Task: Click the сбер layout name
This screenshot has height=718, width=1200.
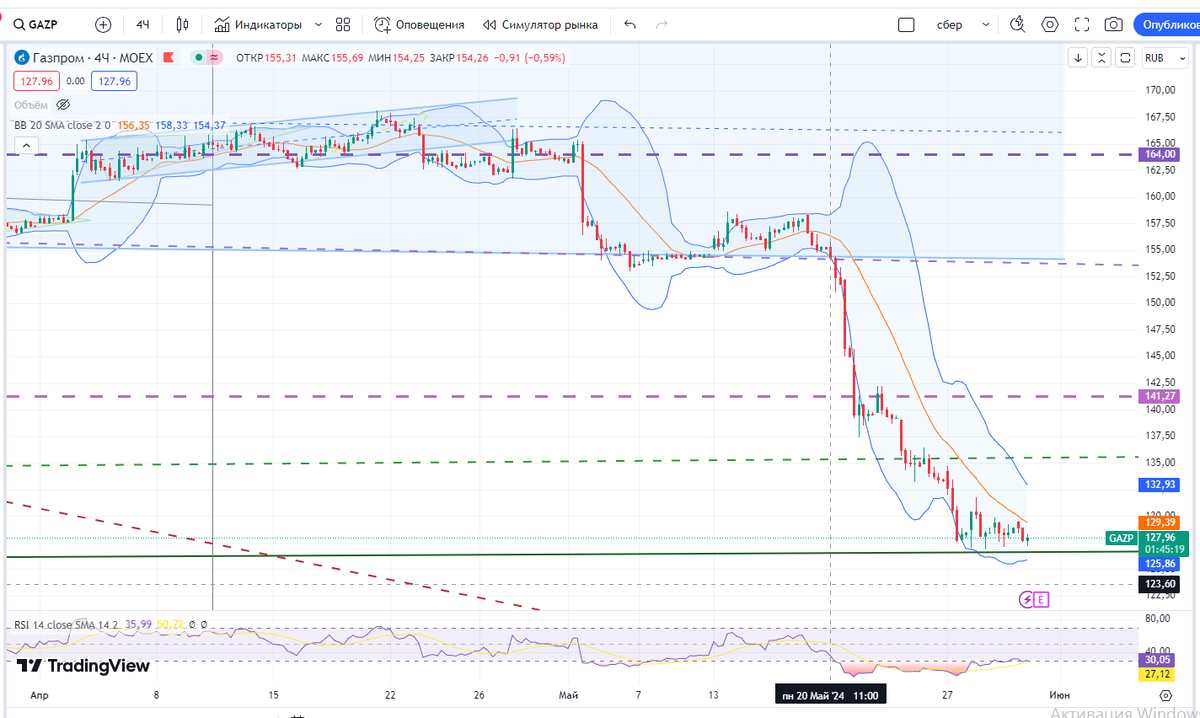Action: pos(950,24)
